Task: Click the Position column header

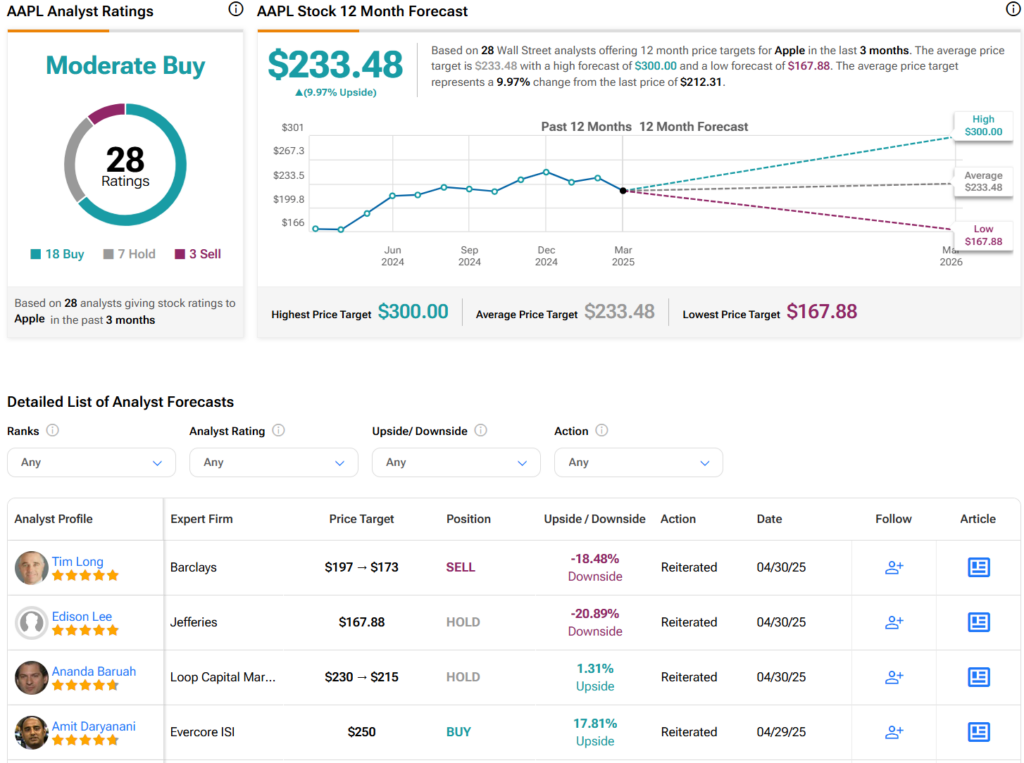Action: [x=468, y=519]
